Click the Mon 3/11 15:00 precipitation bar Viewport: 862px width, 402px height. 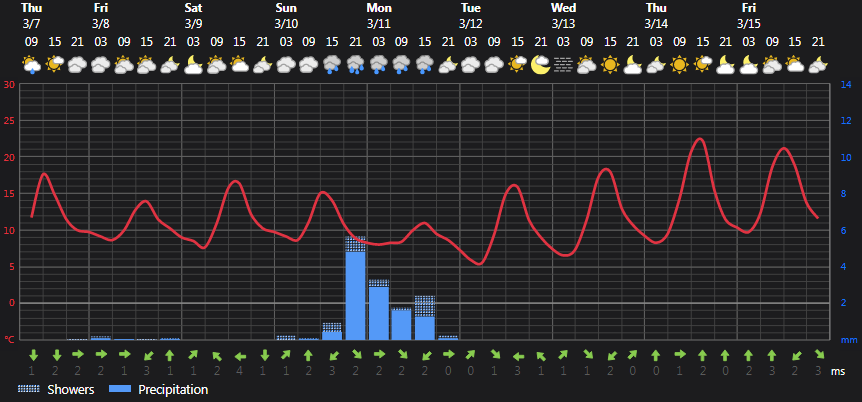[425, 318]
